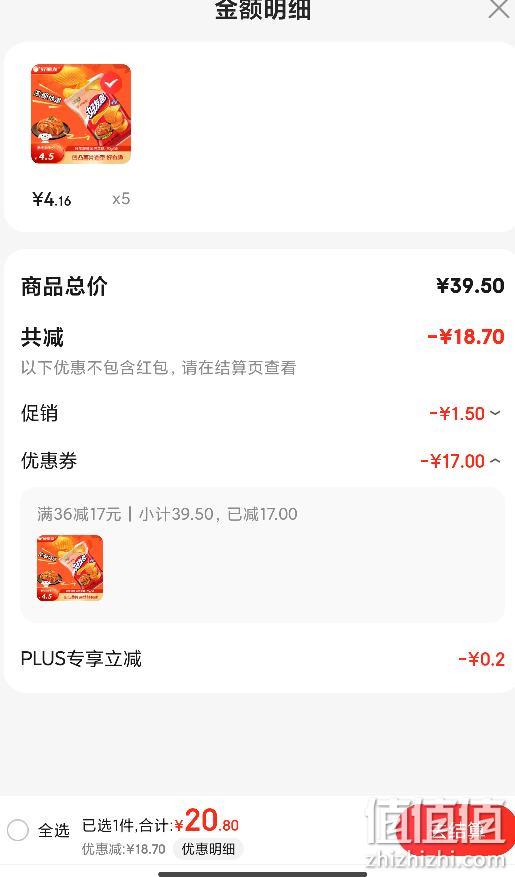
Task: Tap the 商品总价 row
Action: [262, 286]
